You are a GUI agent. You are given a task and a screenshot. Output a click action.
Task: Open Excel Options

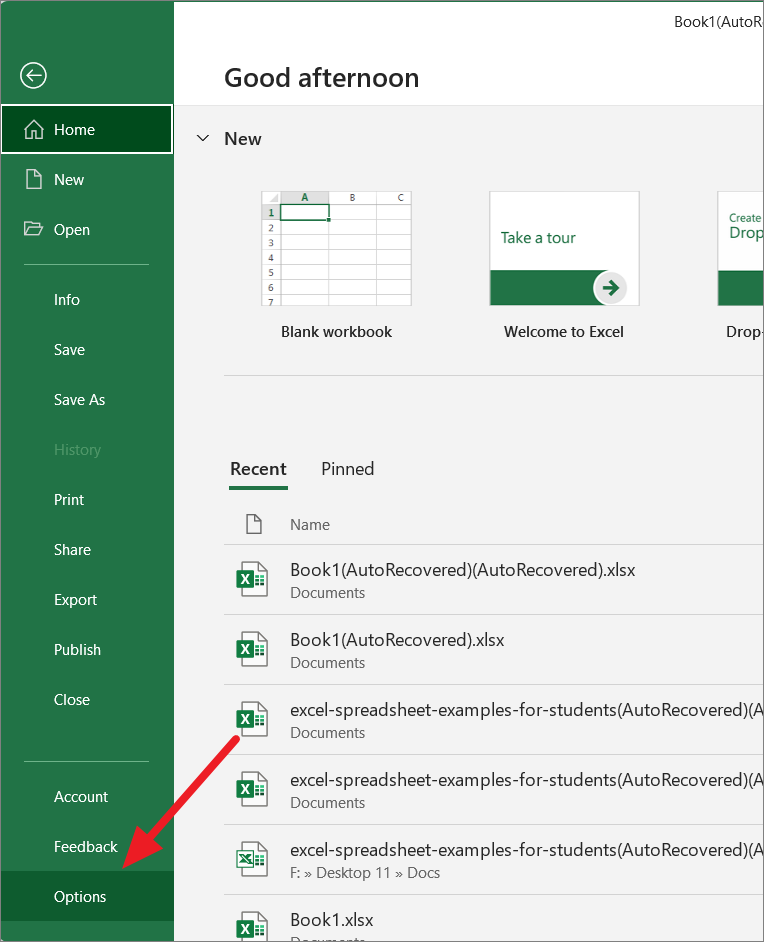[87, 896]
